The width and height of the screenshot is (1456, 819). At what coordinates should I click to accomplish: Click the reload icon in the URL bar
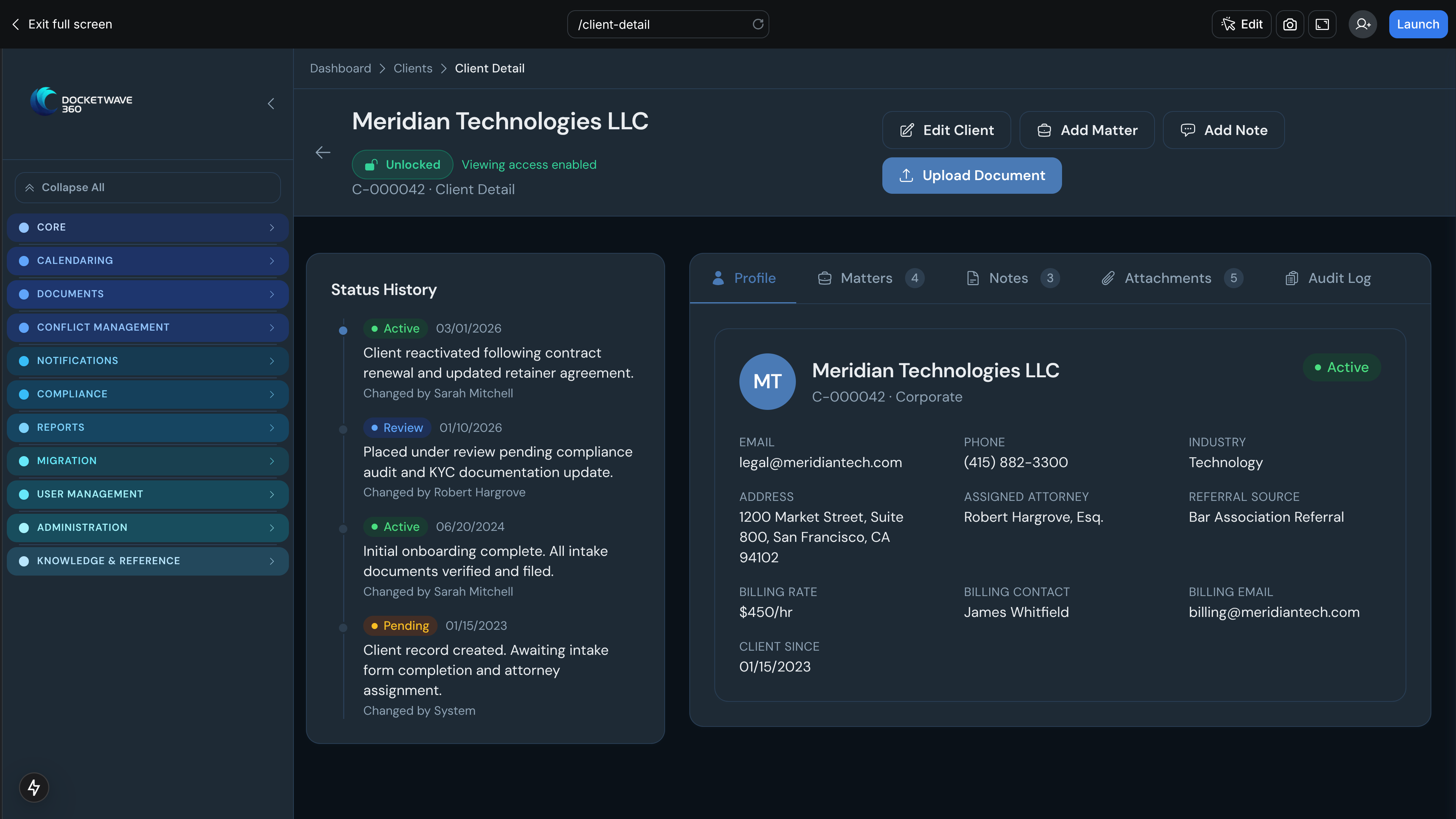tap(758, 24)
